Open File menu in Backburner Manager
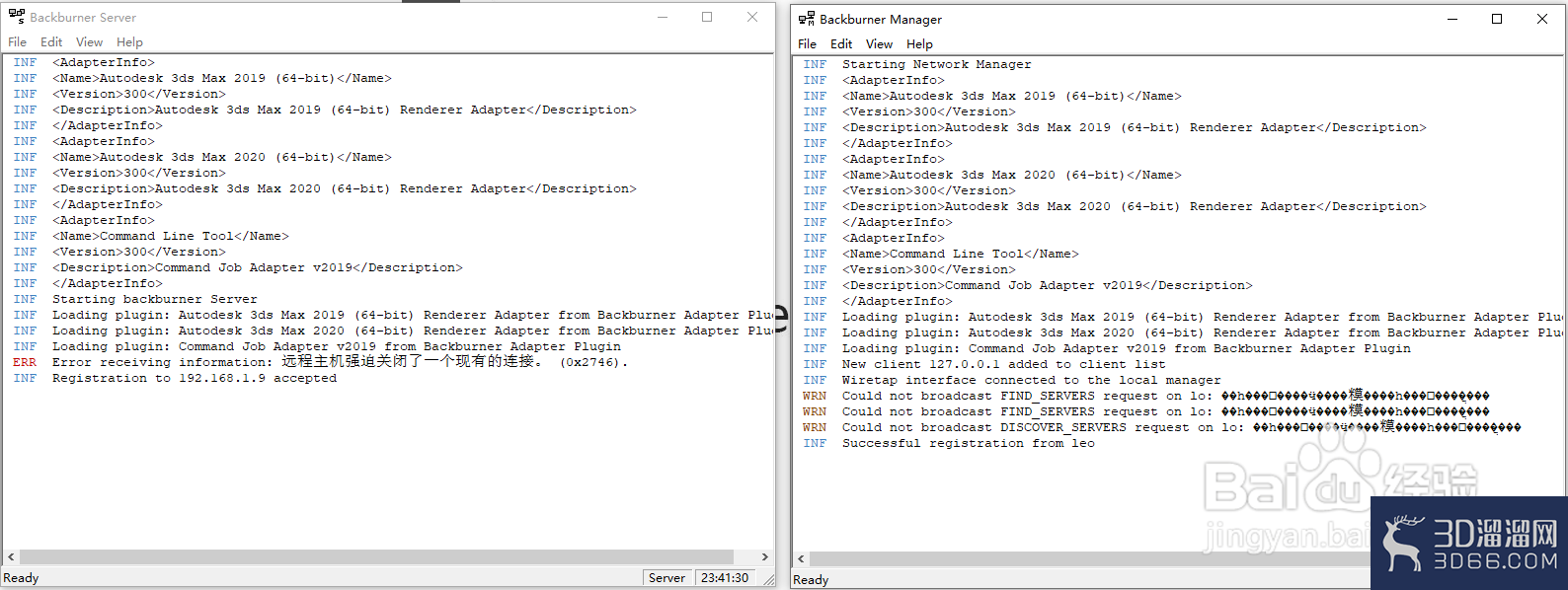The image size is (1568, 590). (808, 44)
